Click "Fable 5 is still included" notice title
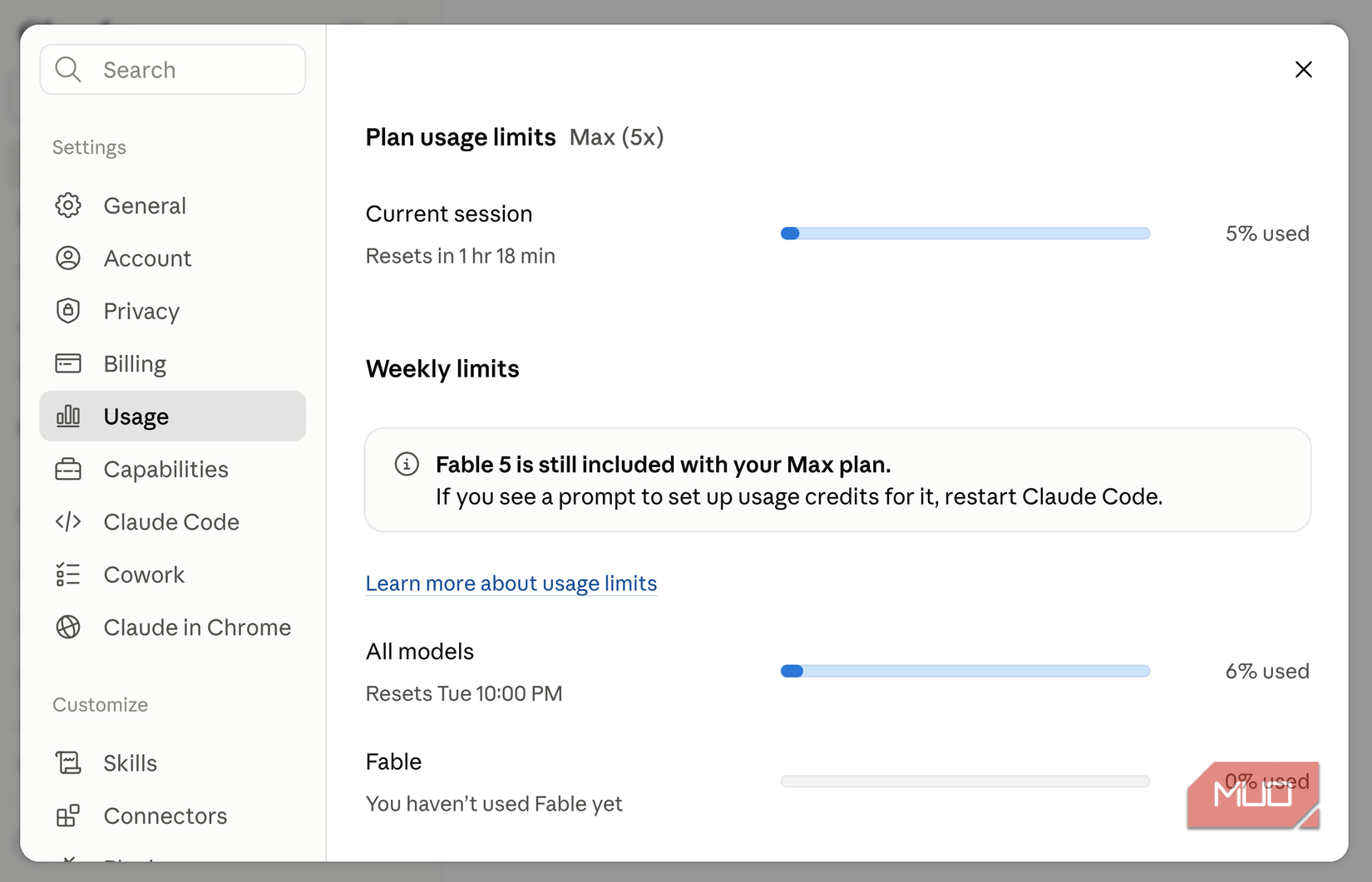This screenshot has width=1372, height=882. [664, 464]
